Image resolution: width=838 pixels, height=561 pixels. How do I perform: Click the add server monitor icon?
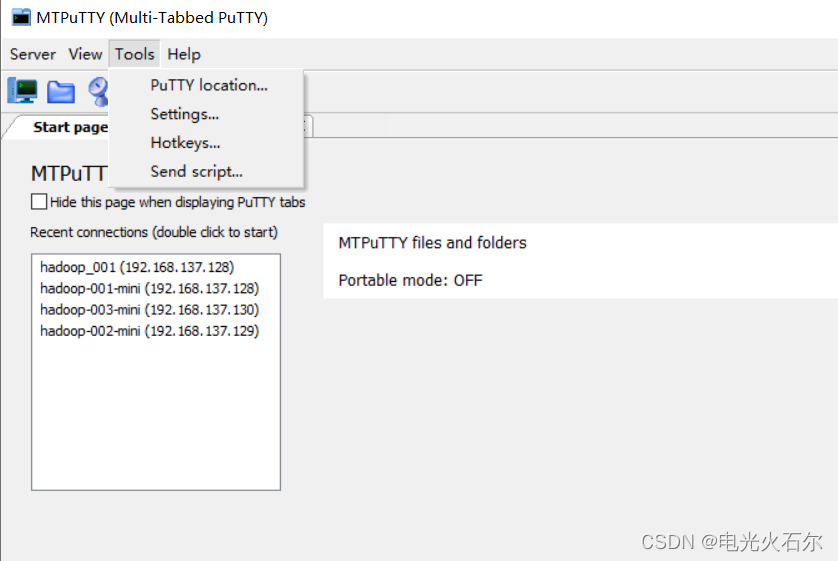click(22, 91)
